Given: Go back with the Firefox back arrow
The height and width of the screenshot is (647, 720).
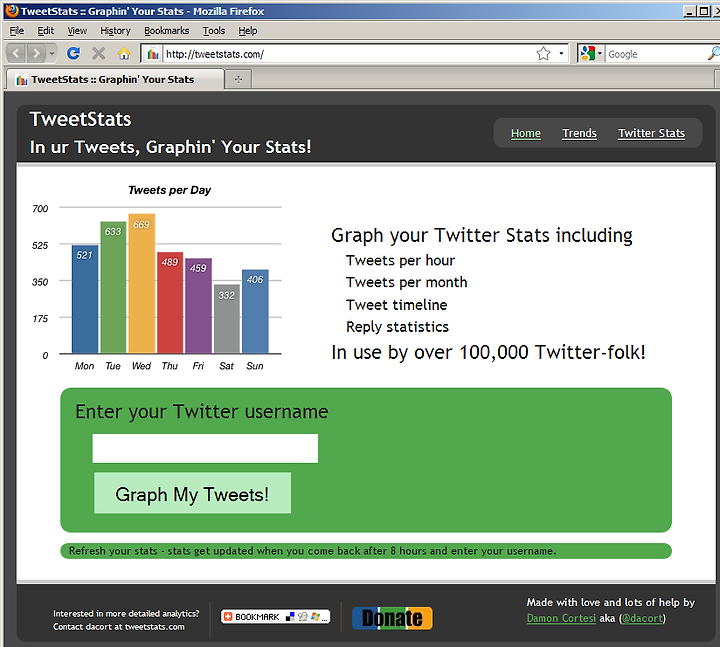Looking at the screenshot, I should tap(17, 54).
